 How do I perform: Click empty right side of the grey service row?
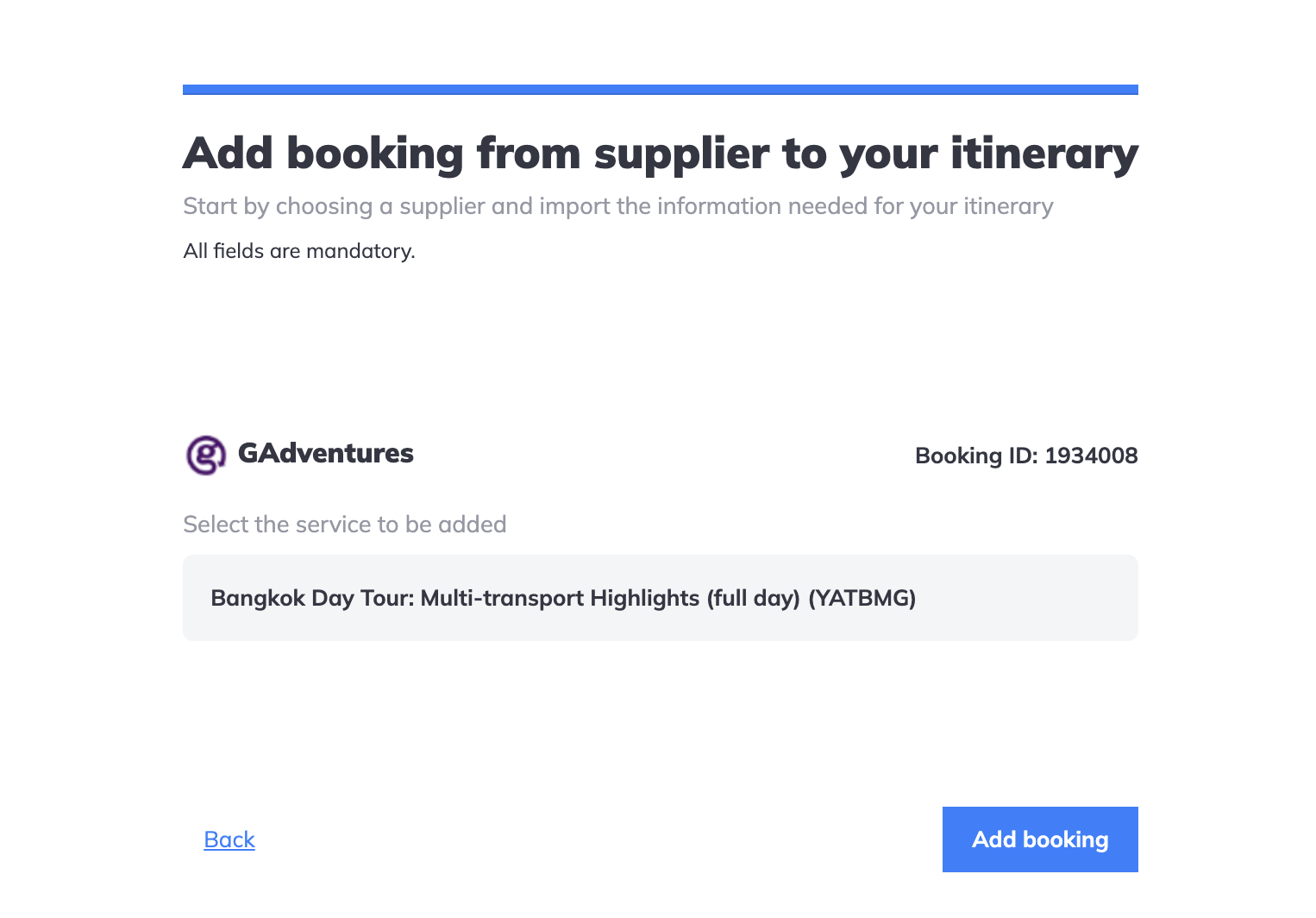(1026, 598)
